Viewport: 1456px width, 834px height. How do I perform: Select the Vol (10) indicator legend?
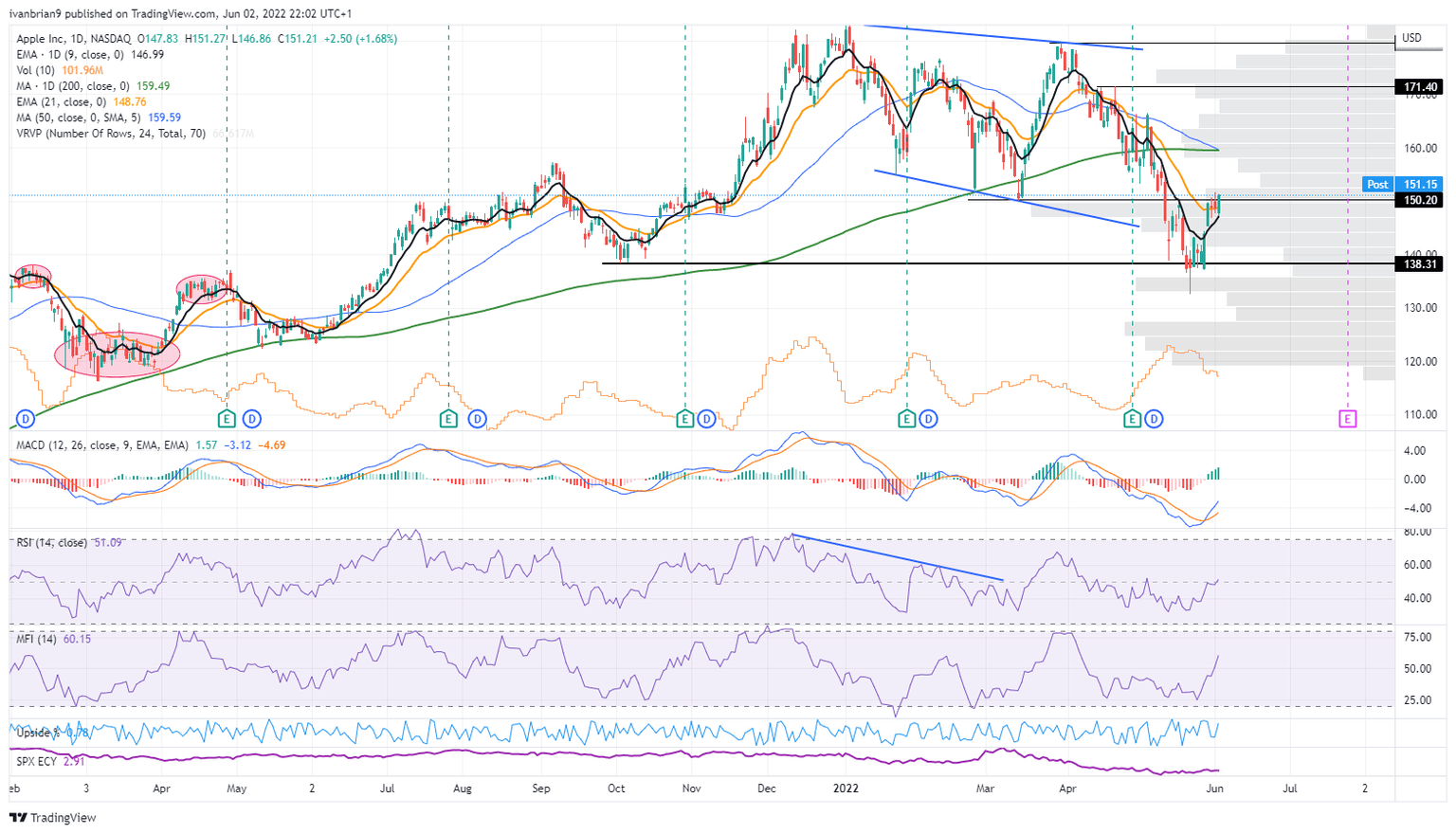coord(36,70)
